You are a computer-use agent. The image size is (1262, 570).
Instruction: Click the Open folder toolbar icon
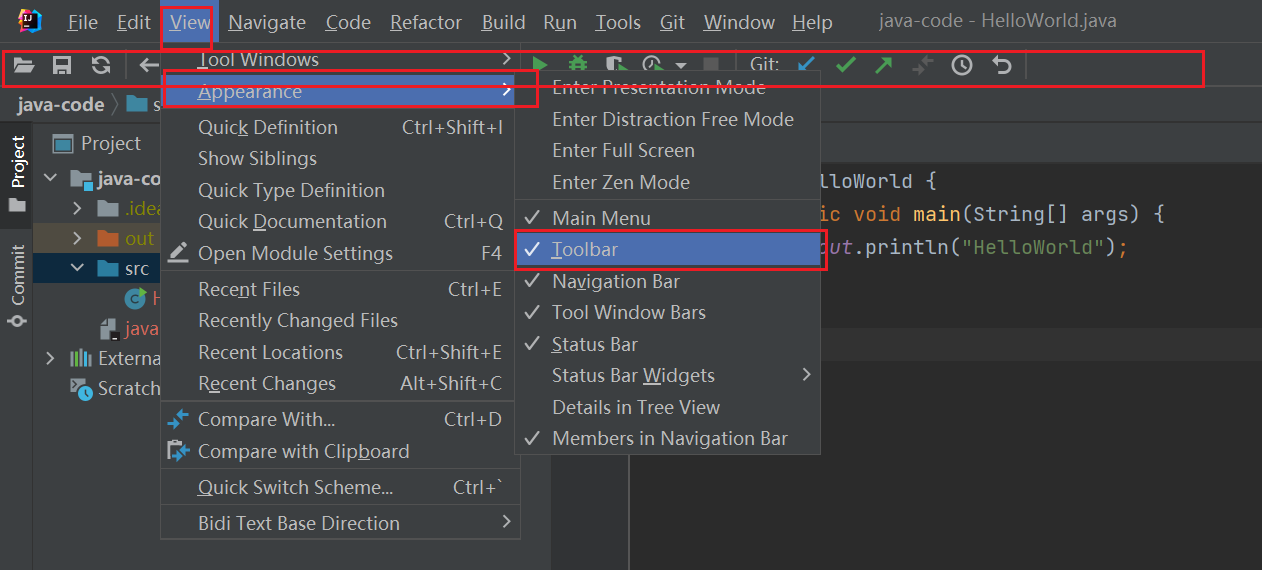point(24,66)
